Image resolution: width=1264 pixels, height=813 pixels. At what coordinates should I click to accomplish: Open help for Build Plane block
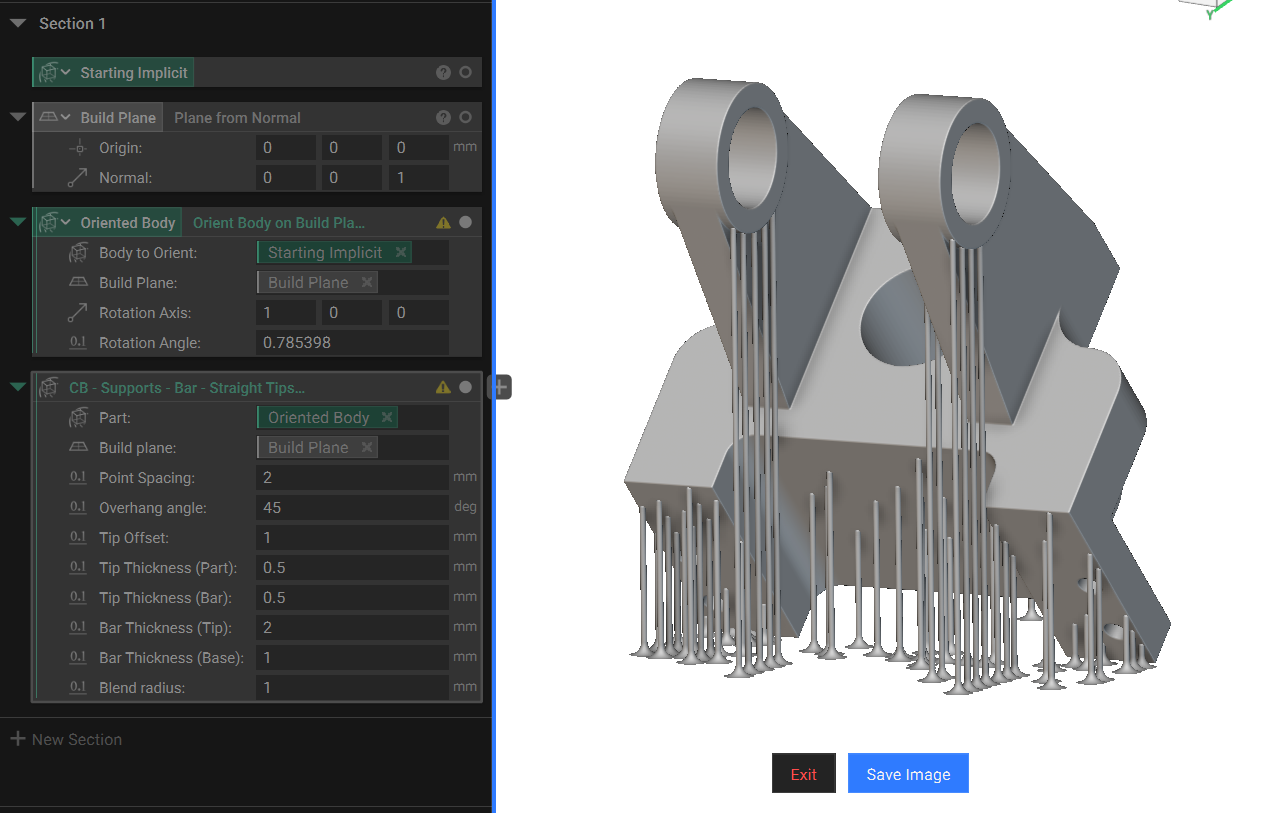click(x=443, y=117)
